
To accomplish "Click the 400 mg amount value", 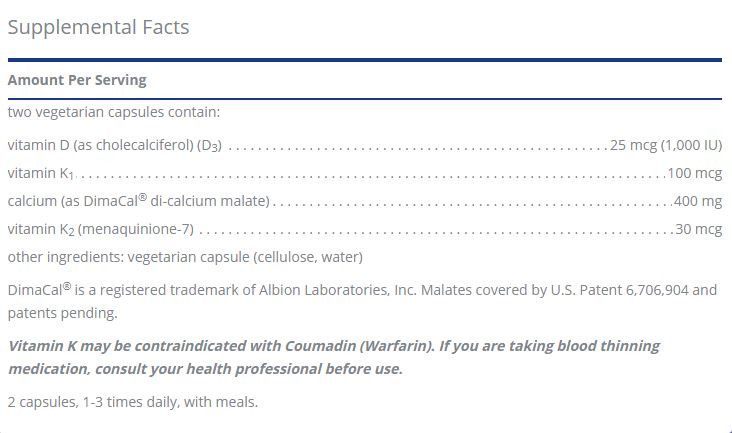I will pos(698,201).
